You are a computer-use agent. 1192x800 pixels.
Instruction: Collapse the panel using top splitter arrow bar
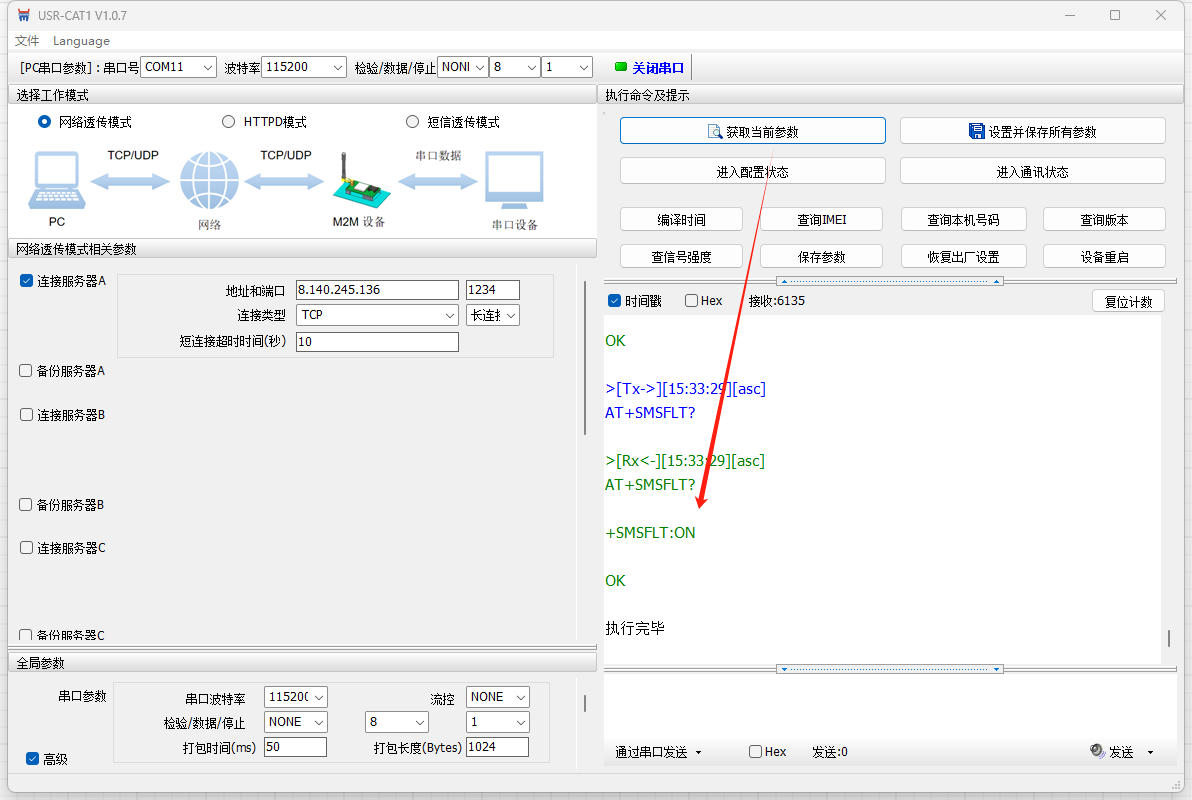[890, 281]
